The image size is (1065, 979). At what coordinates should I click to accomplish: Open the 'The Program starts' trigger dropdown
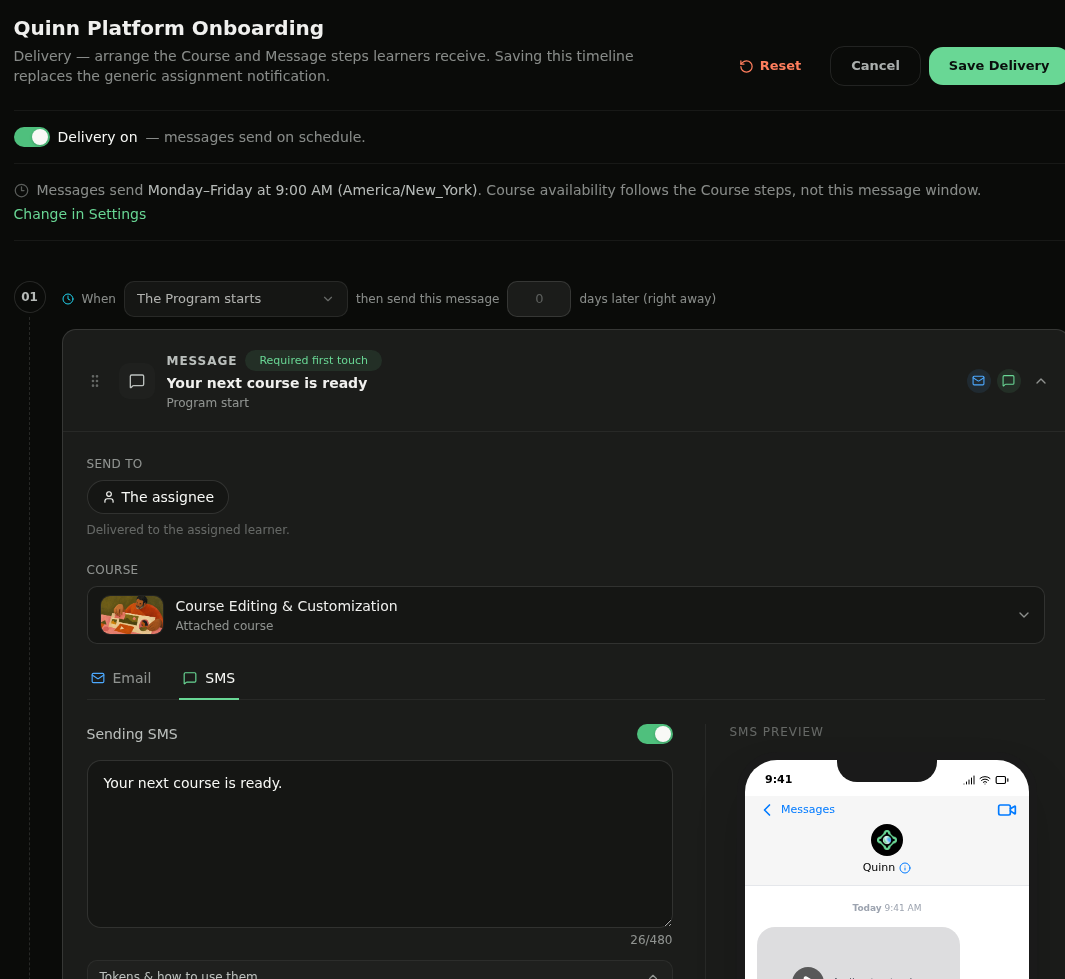[236, 299]
